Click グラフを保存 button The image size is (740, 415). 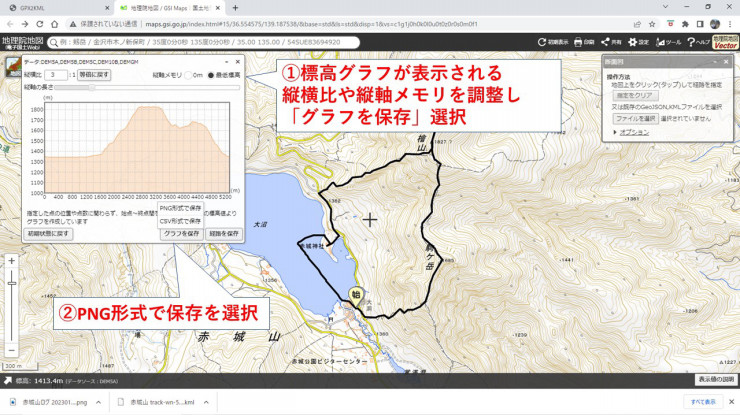click(182, 234)
